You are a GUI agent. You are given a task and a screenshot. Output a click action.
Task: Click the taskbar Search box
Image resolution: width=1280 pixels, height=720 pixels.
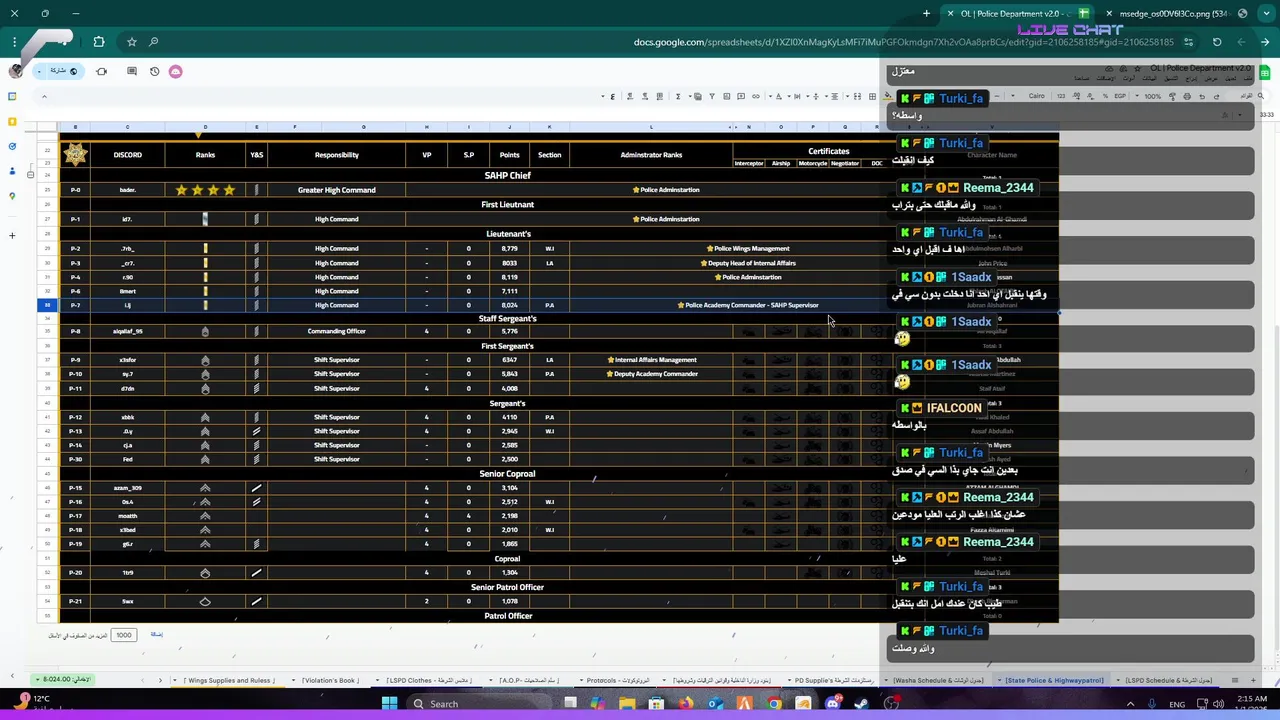click(x=480, y=703)
